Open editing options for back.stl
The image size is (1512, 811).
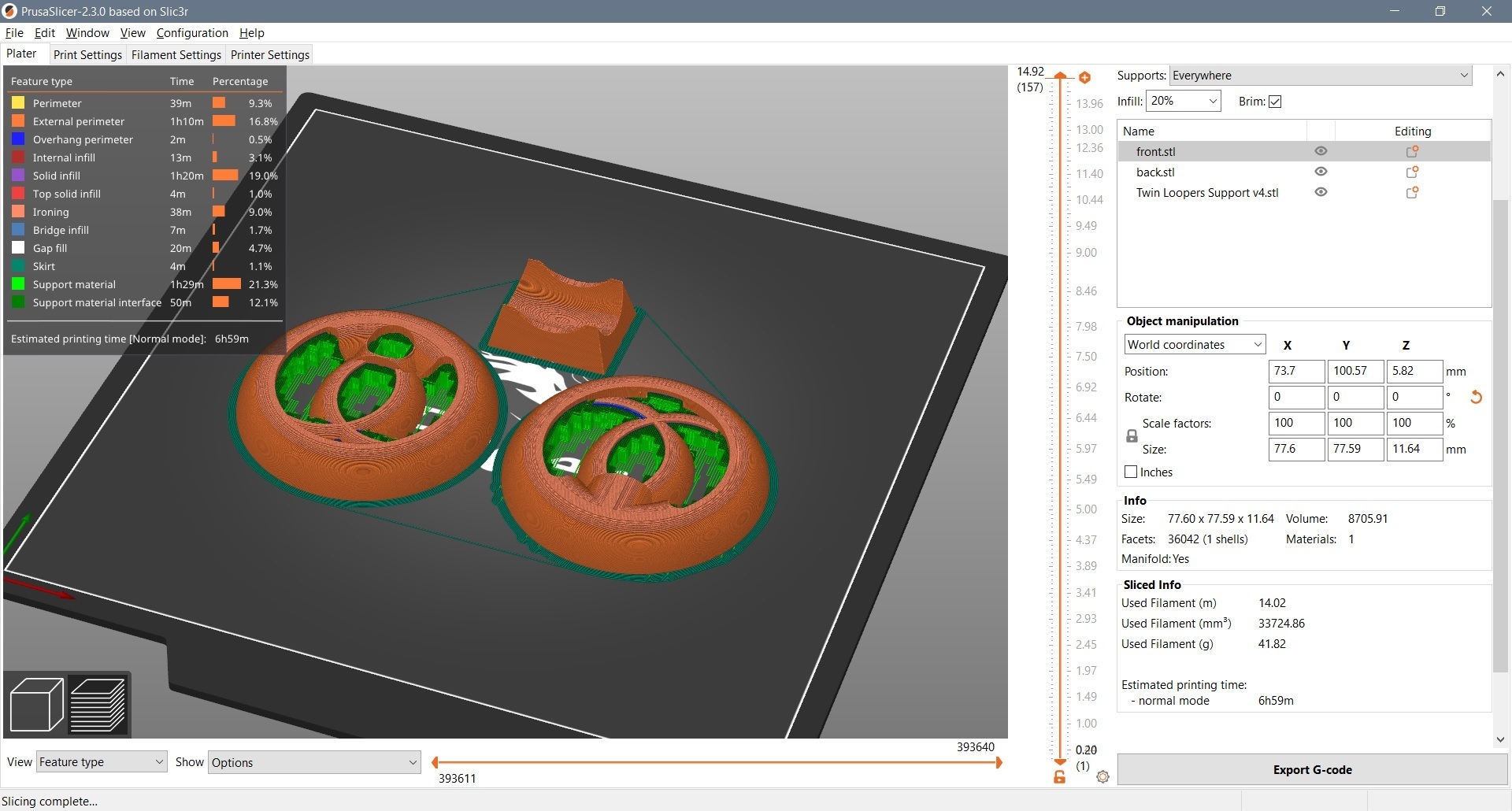pos(1412,172)
